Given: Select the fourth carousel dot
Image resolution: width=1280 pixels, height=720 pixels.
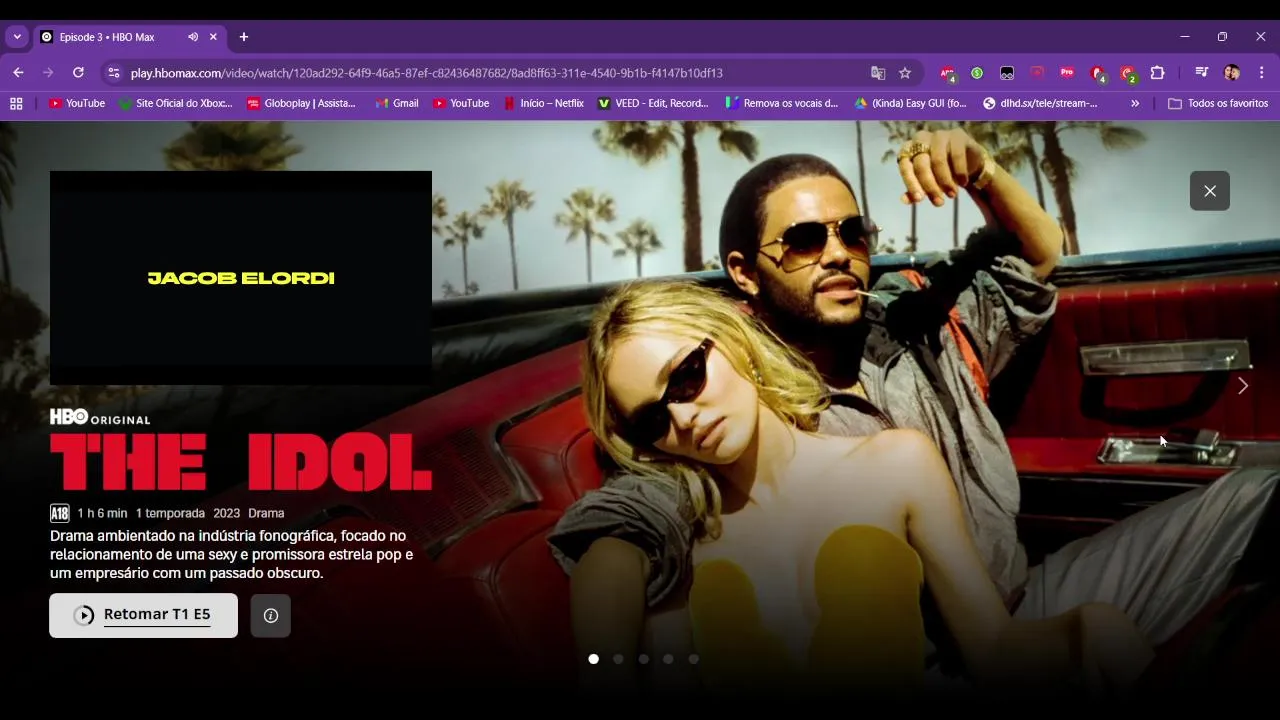Looking at the screenshot, I should [x=668, y=659].
